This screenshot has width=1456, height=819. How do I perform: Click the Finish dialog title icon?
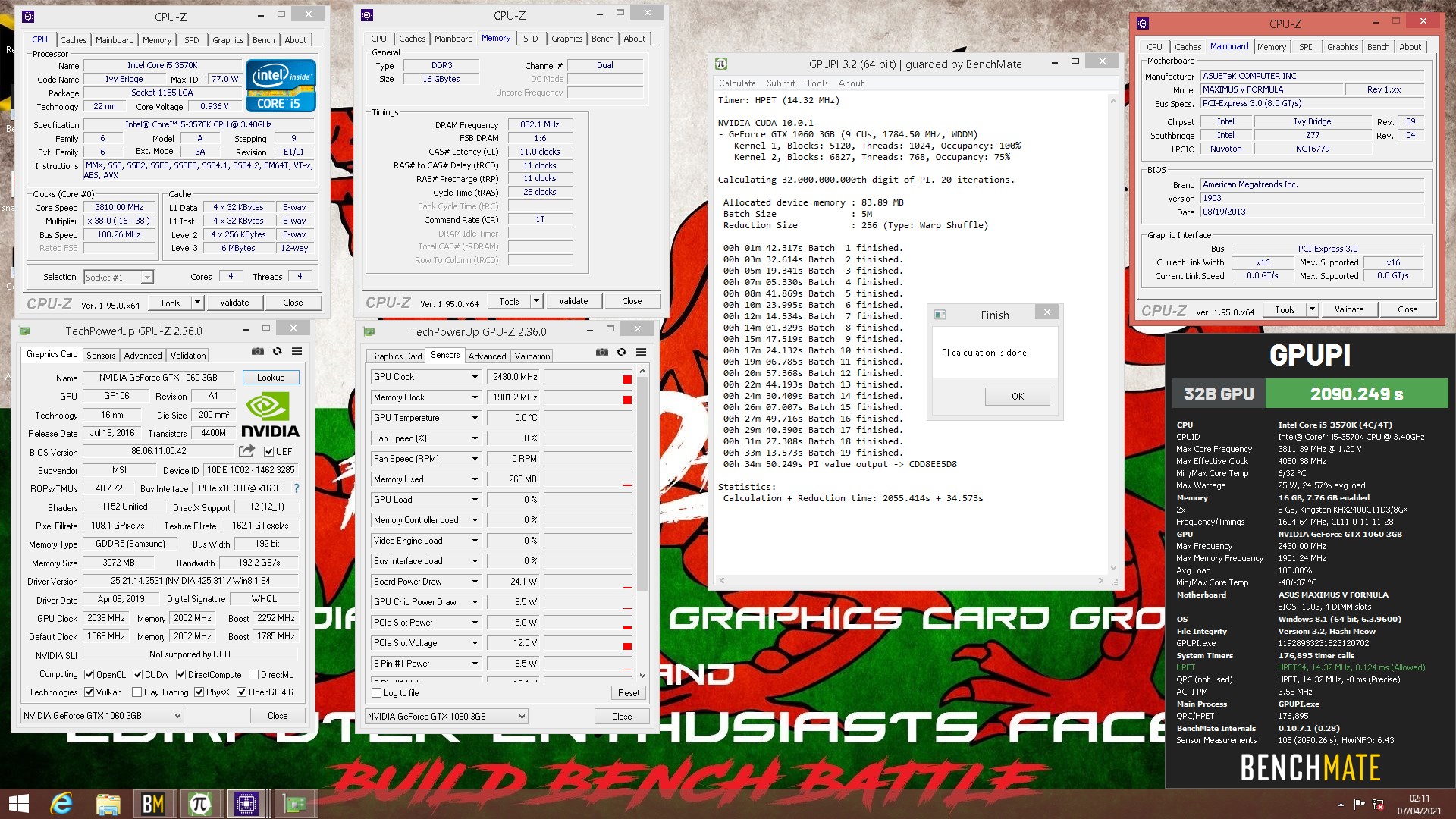[x=940, y=315]
